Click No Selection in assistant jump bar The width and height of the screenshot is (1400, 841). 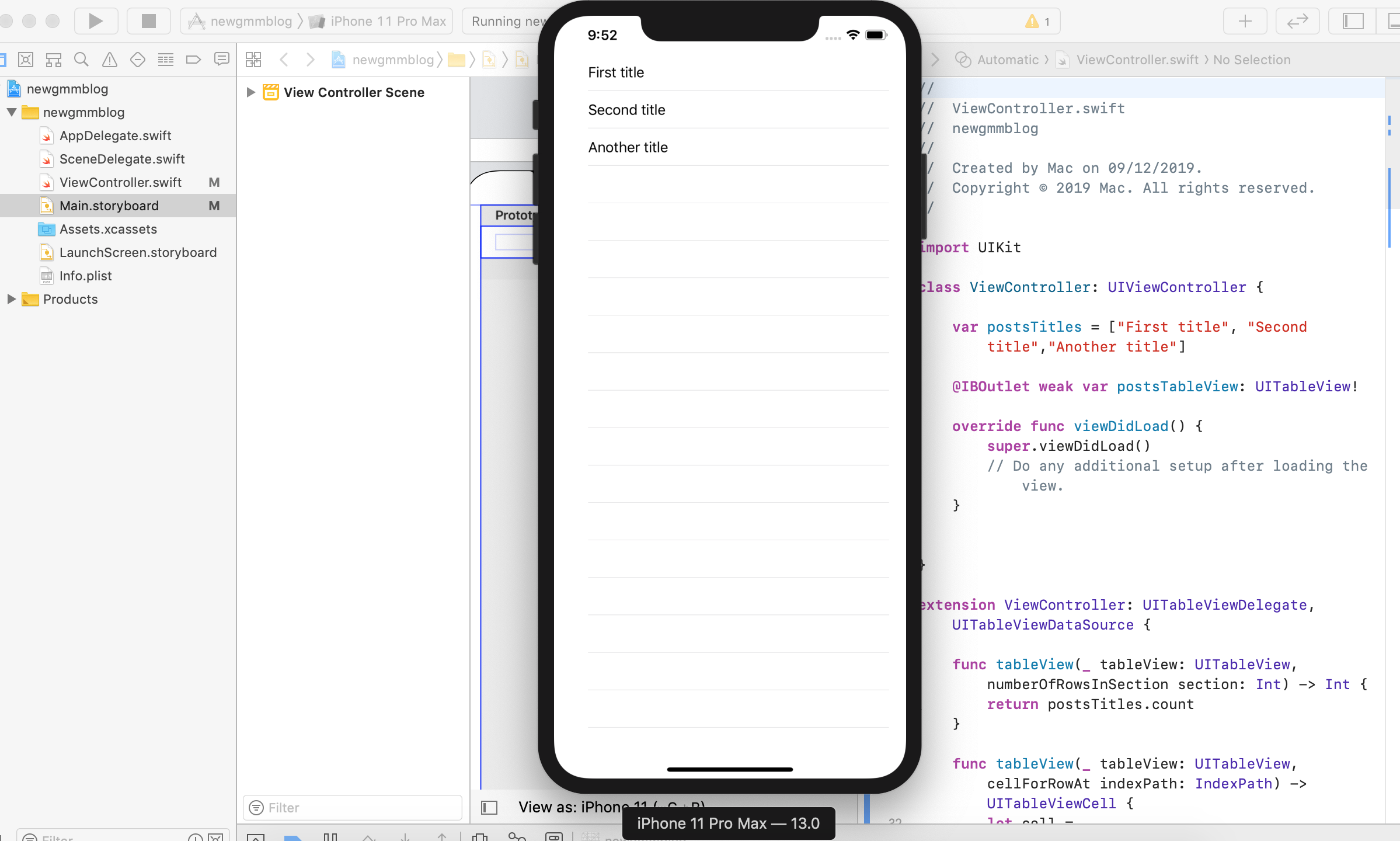[x=1252, y=60]
